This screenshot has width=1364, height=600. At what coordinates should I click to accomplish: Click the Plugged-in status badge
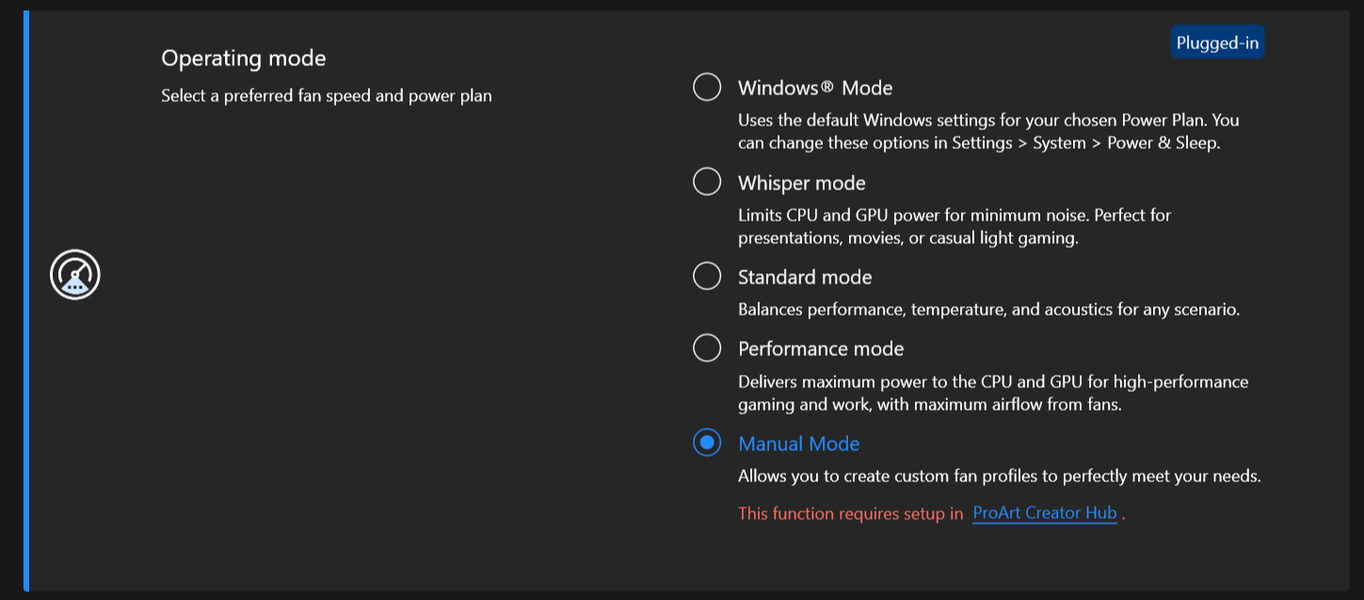[1217, 43]
